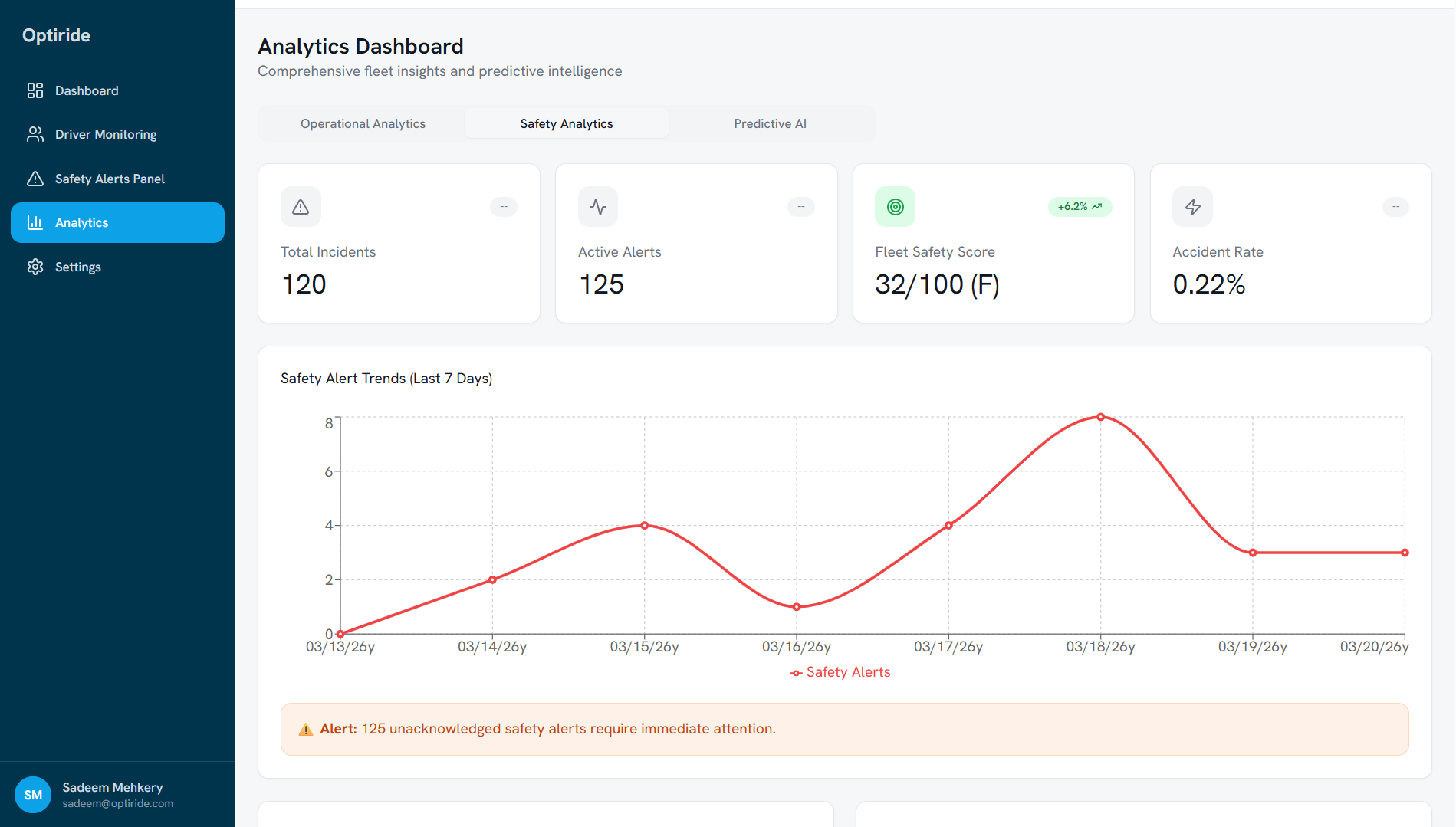1456x827 pixels.
Task: Click the chart point at 03/15/26y
Action: (x=645, y=526)
